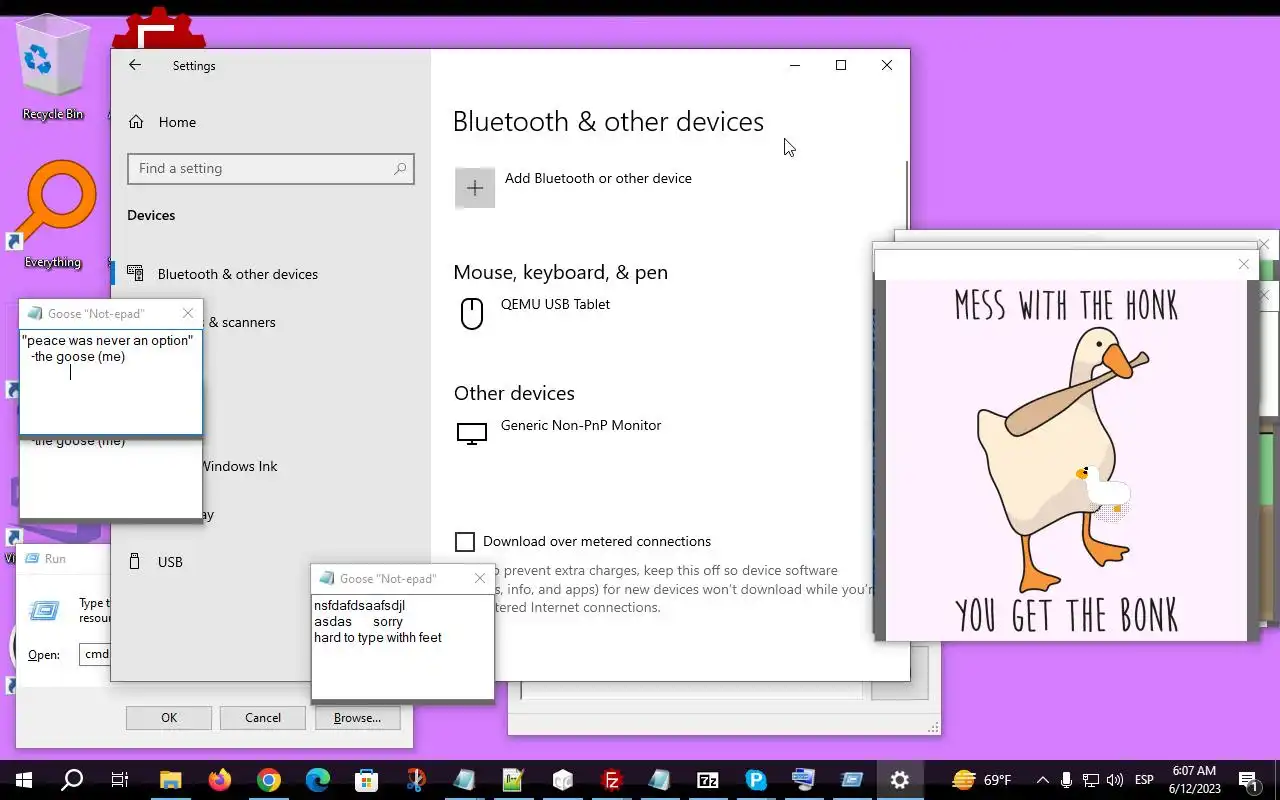Click the Find a setting search box
This screenshot has height=800, width=1280.
coord(270,169)
